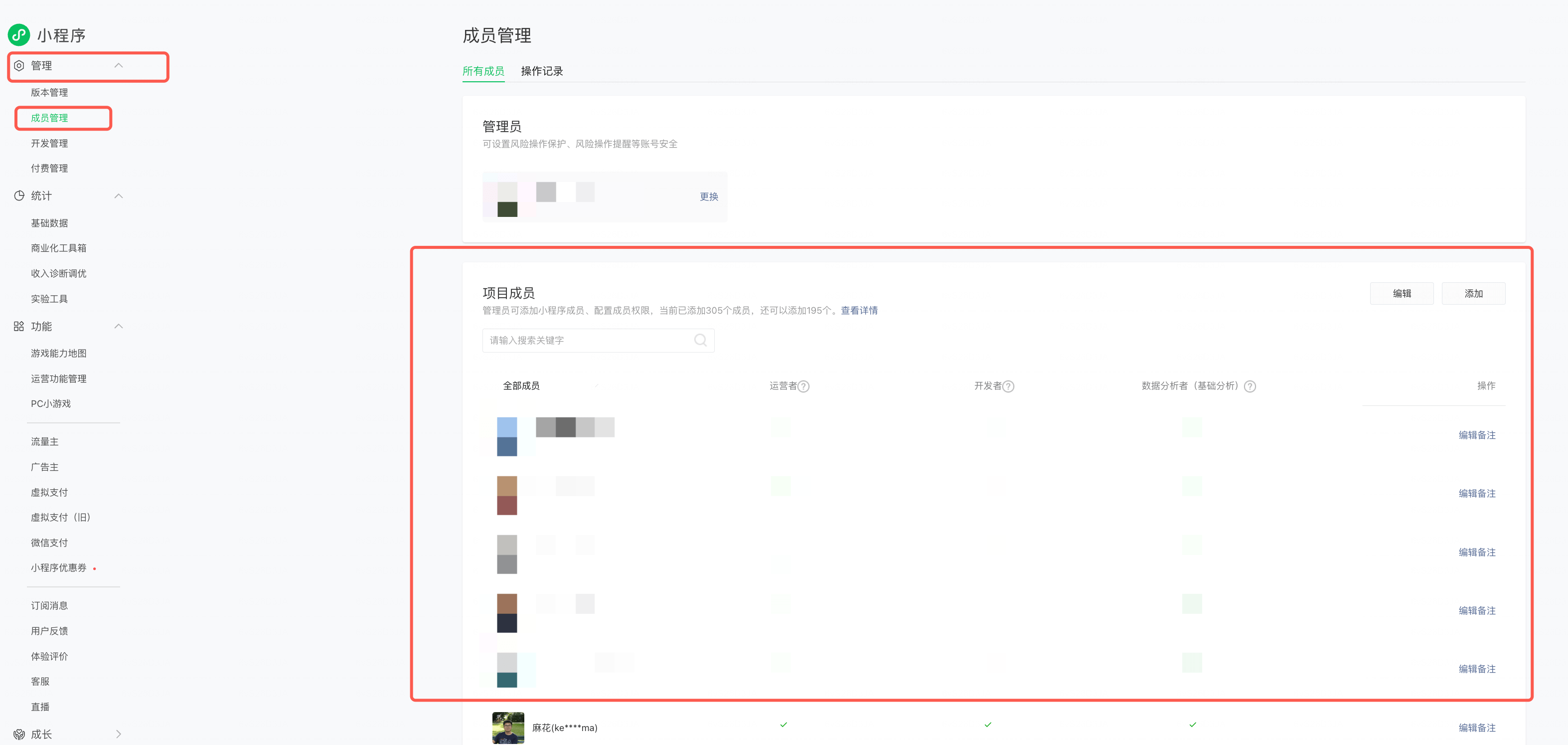Click the 成长 leaf icon
Image resolution: width=1568 pixels, height=745 pixels.
[x=19, y=734]
